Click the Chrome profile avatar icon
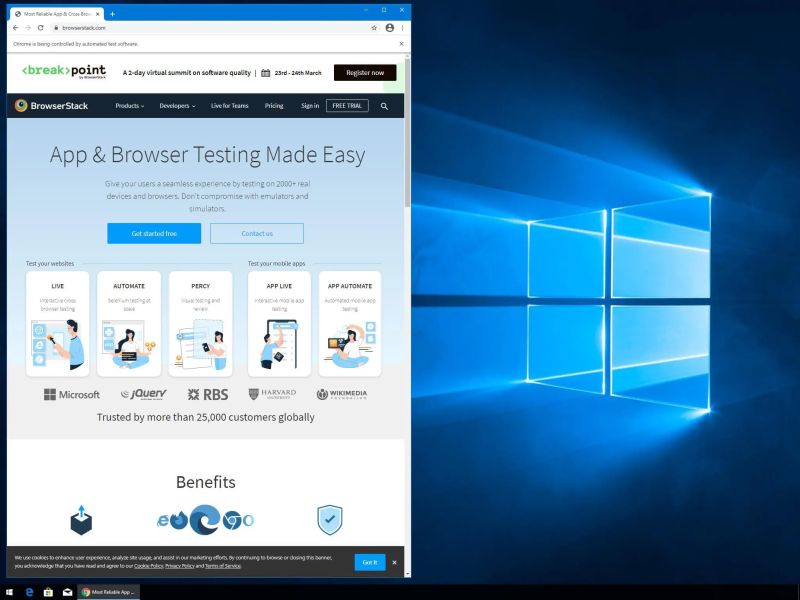Viewport: 800px width, 600px height. [x=389, y=29]
